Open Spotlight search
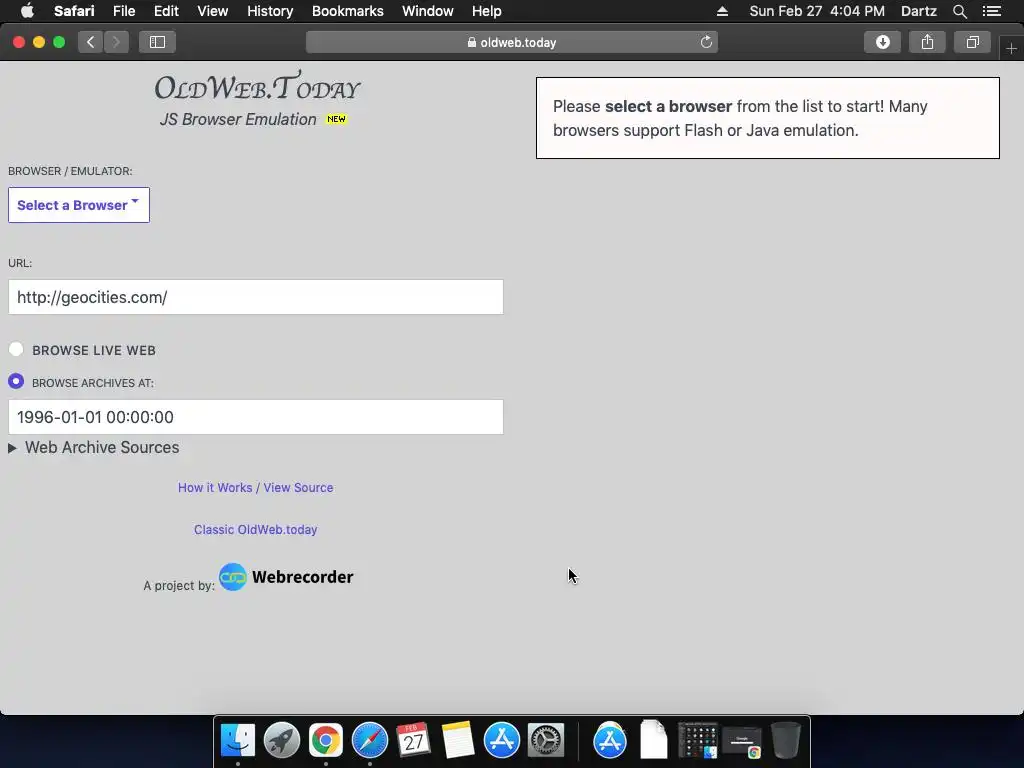The image size is (1024, 768). coord(959,11)
